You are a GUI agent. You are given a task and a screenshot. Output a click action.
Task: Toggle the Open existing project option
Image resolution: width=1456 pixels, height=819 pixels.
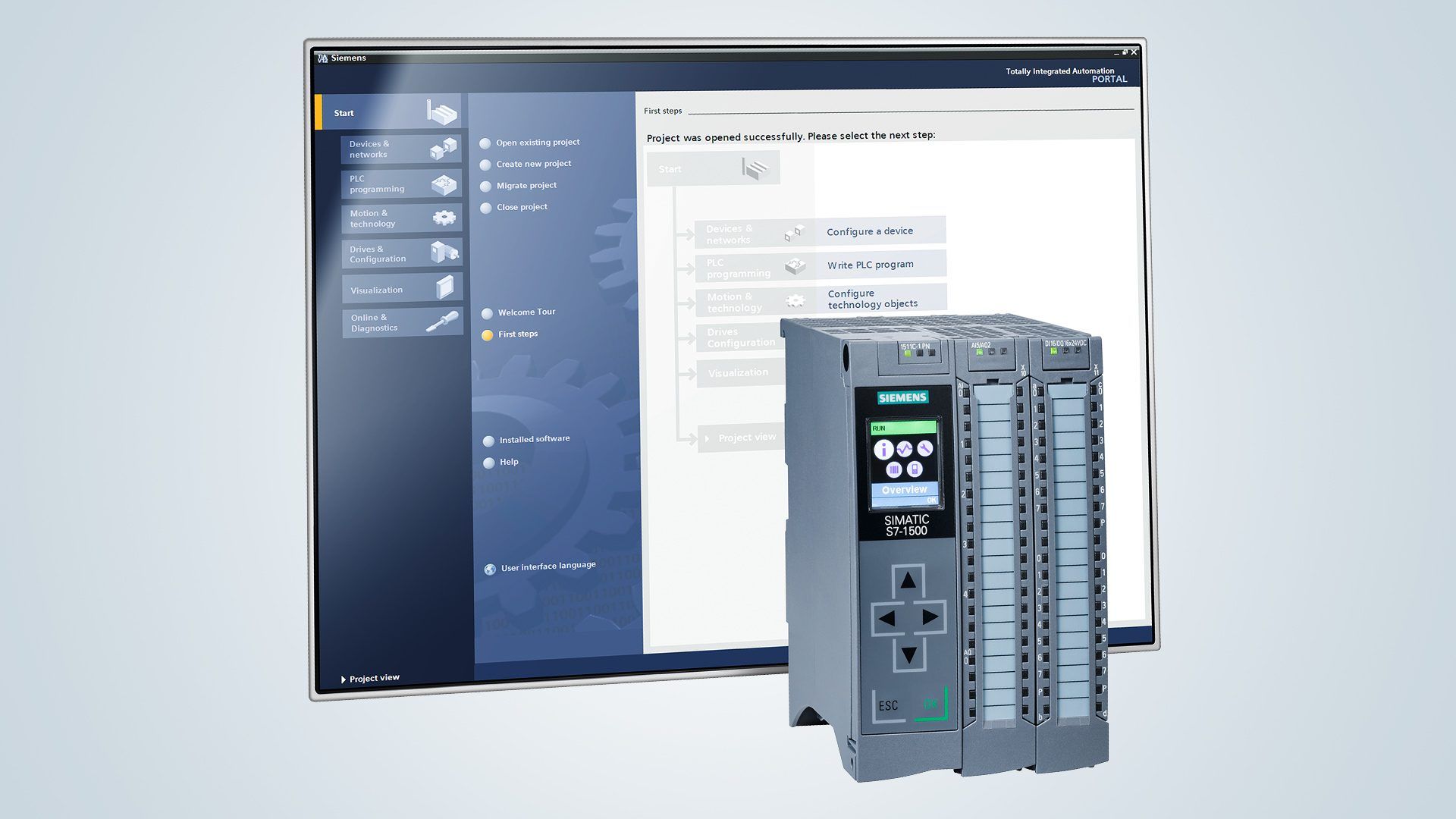(x=485, y=141)
